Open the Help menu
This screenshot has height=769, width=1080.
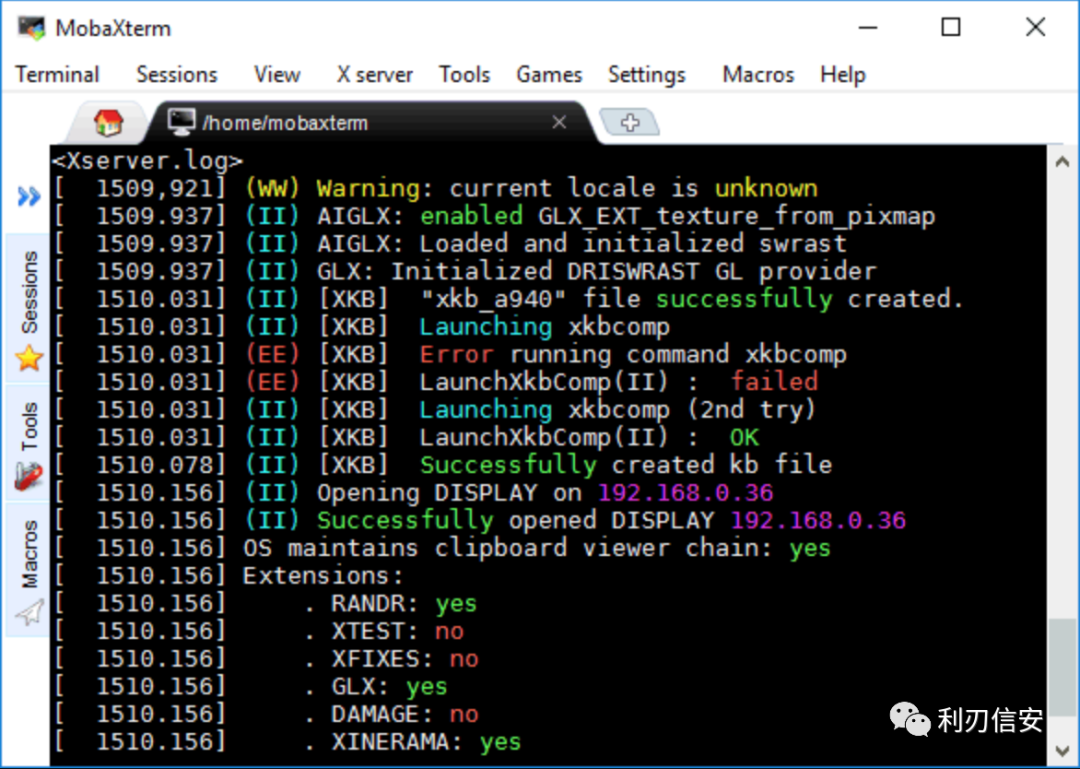(842, 74)
